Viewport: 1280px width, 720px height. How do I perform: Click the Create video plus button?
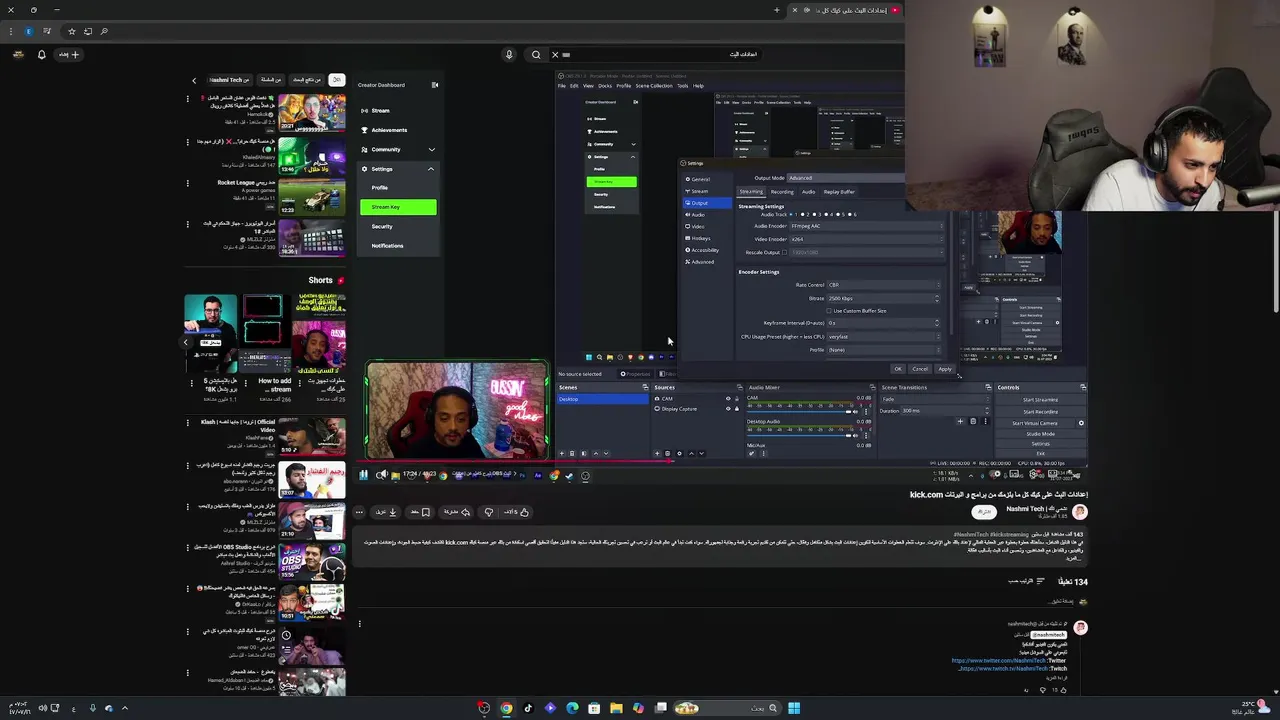pyautogui.click(x=69, y=55)
